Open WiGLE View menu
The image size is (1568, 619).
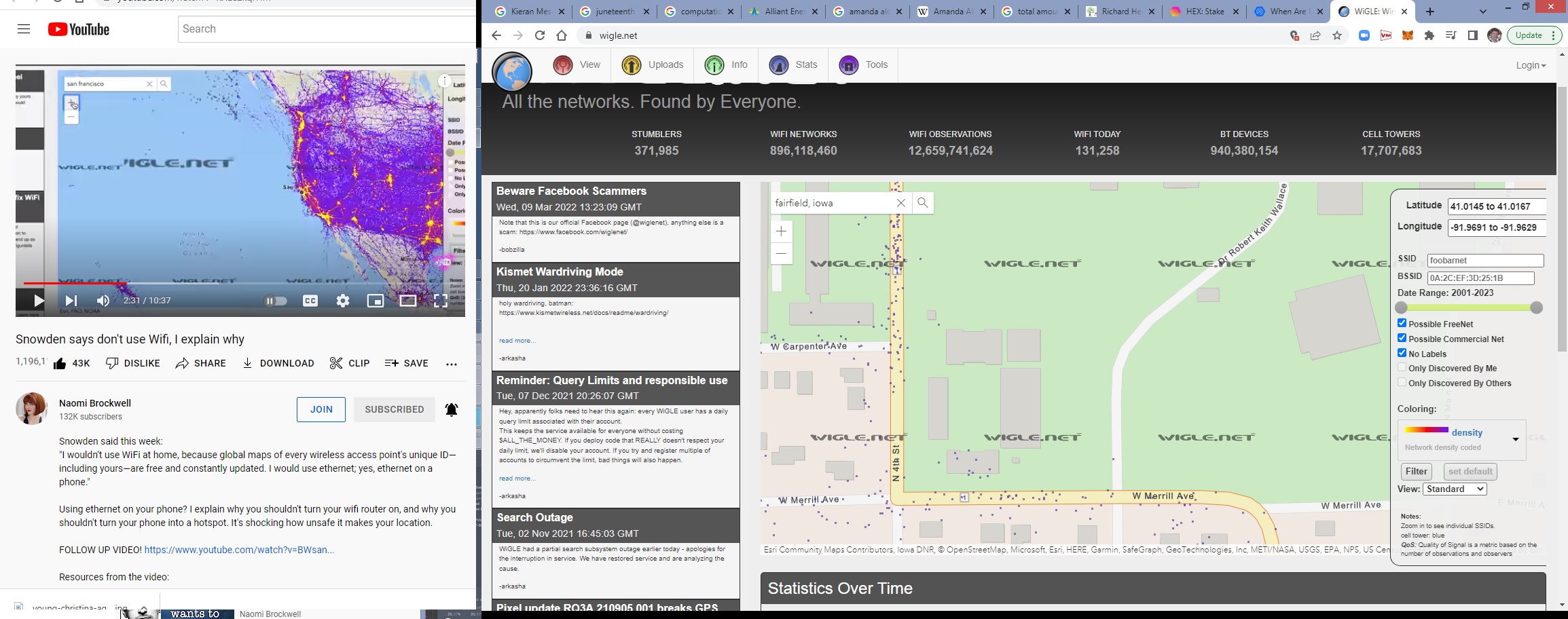(x=577, y=65)
